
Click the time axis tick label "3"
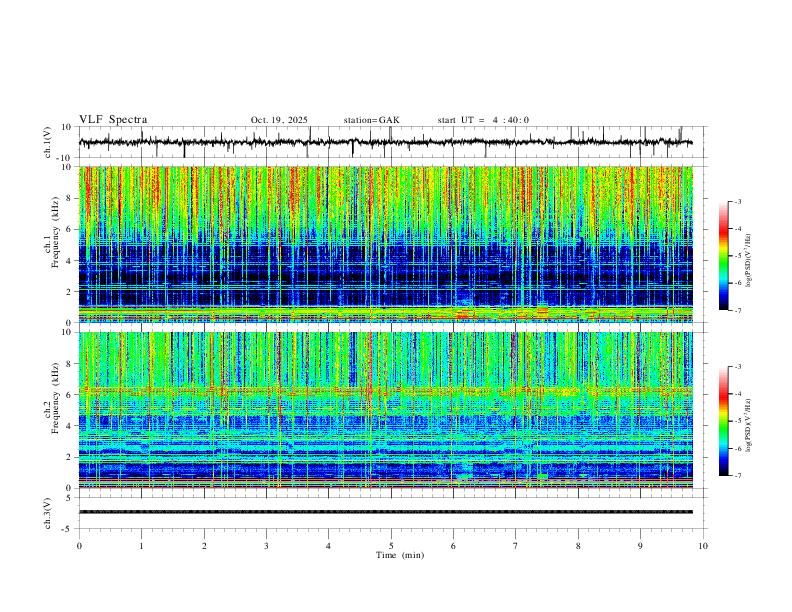click(x=267, y=546)
